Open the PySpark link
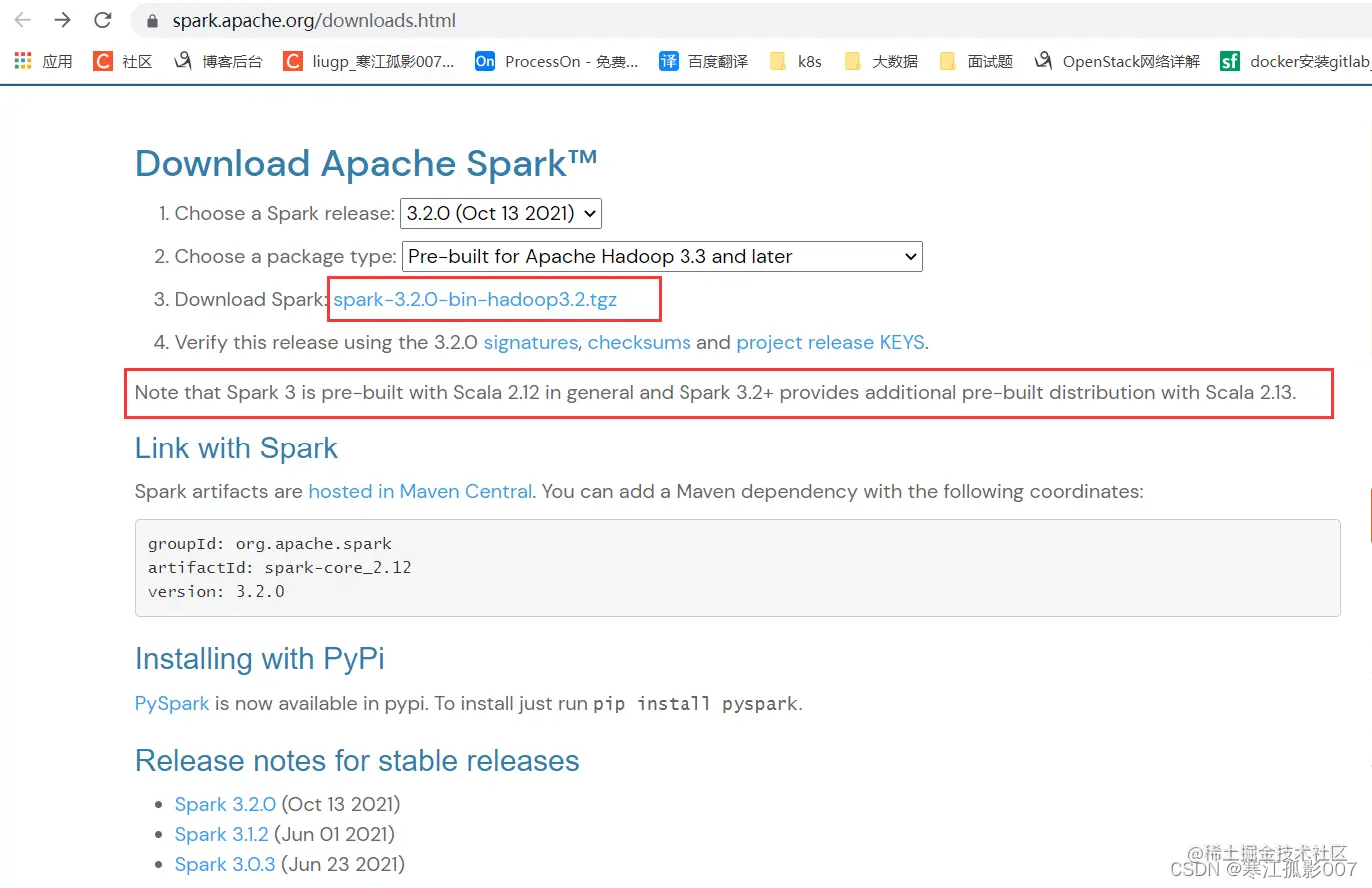The width and height of the screenshot is (1372, 888). (x=172, y=703)
